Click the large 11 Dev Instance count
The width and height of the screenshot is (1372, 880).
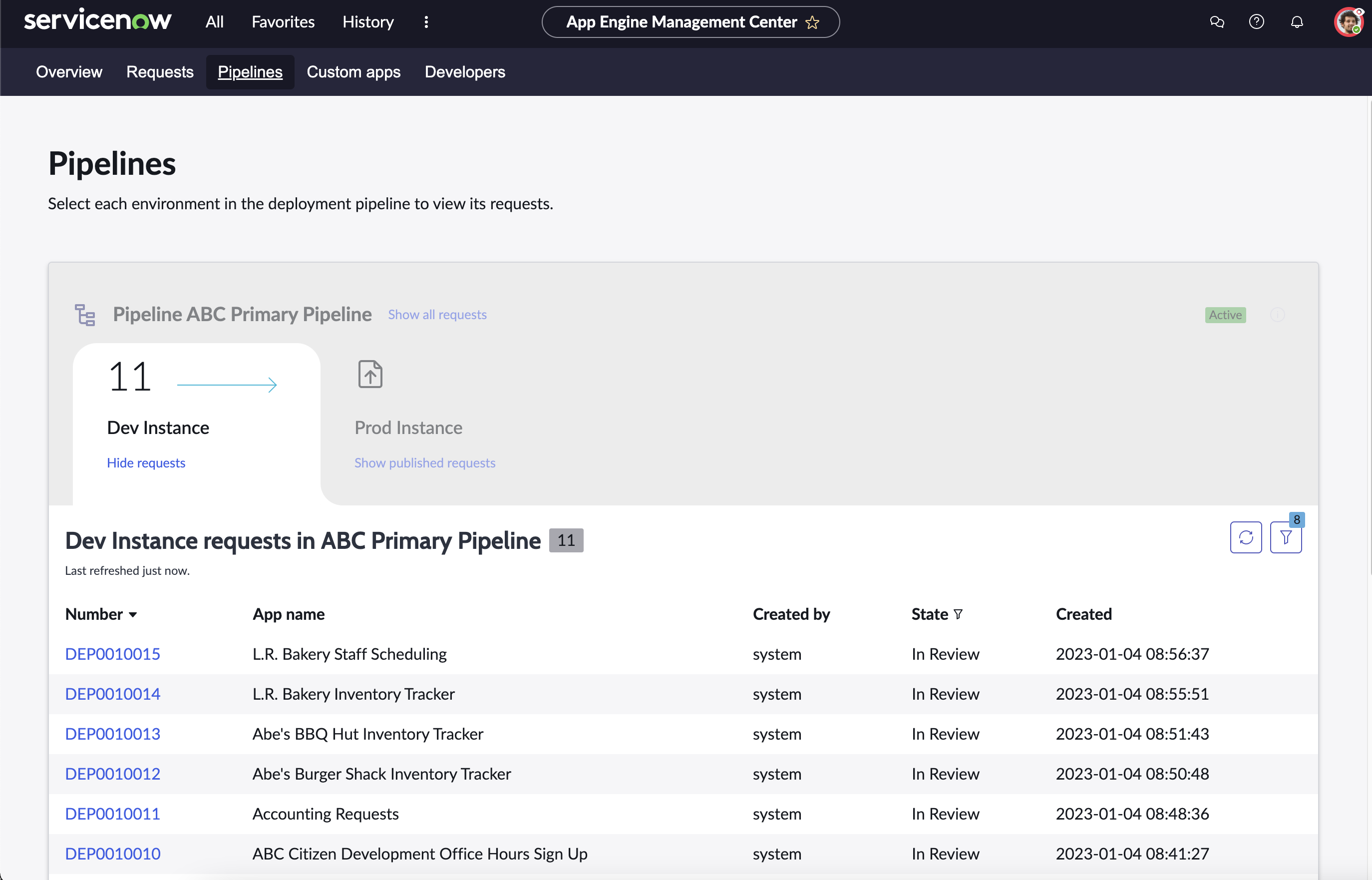[x=130, y=377]
